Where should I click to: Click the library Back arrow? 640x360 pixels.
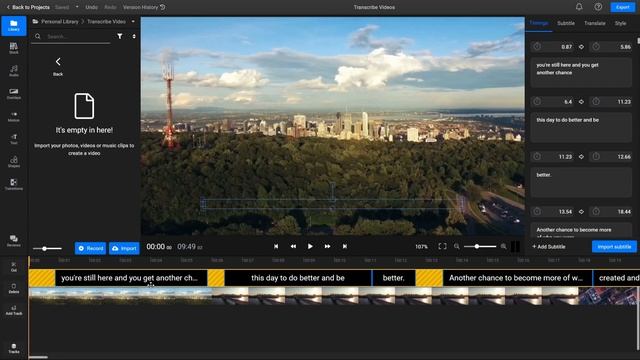58,62
